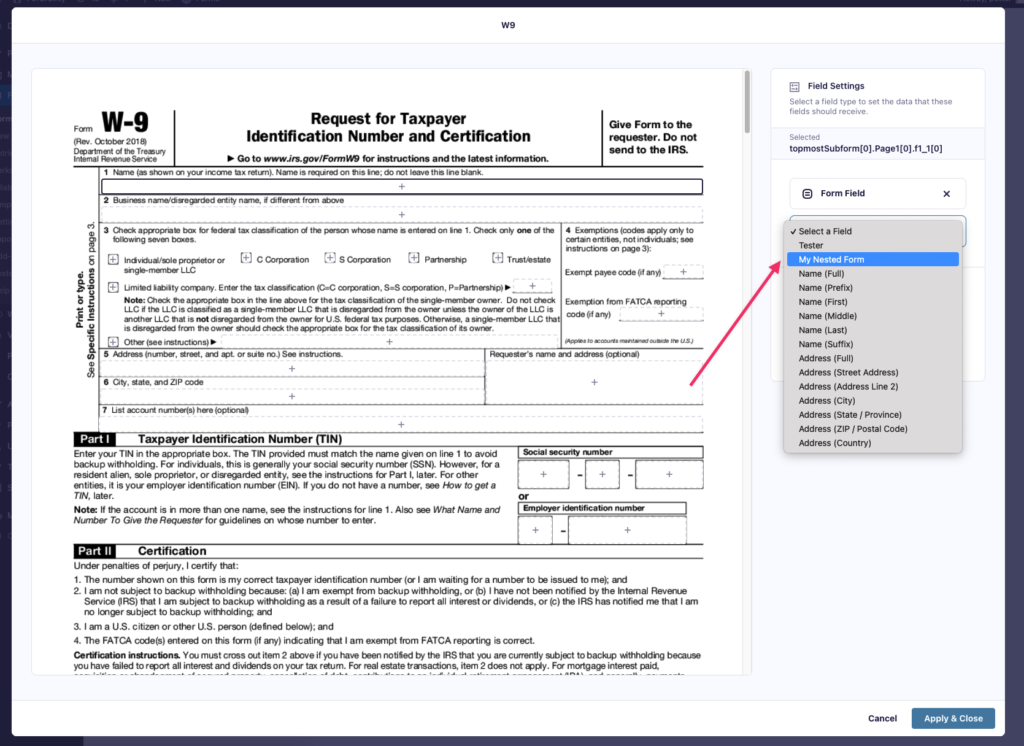Image resolution: width=1024 pixels, height=746 pixels.
Task: Click plus icon in Name line 1 field
Action: click(402, 187)
